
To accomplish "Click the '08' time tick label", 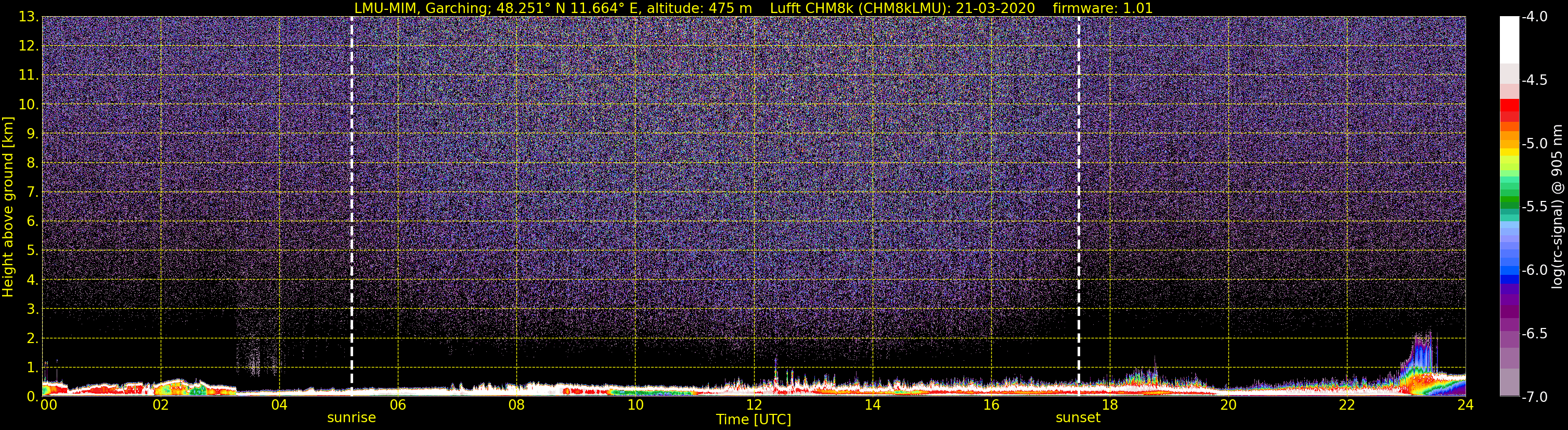I will coord(516,405).
